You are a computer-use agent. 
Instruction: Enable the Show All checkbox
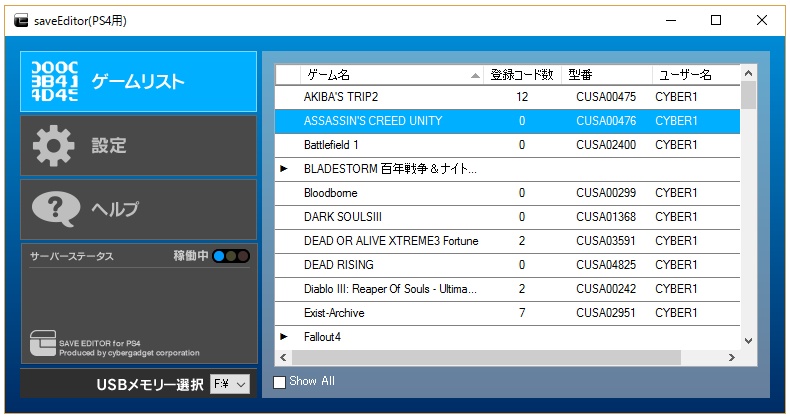(279, 382)
